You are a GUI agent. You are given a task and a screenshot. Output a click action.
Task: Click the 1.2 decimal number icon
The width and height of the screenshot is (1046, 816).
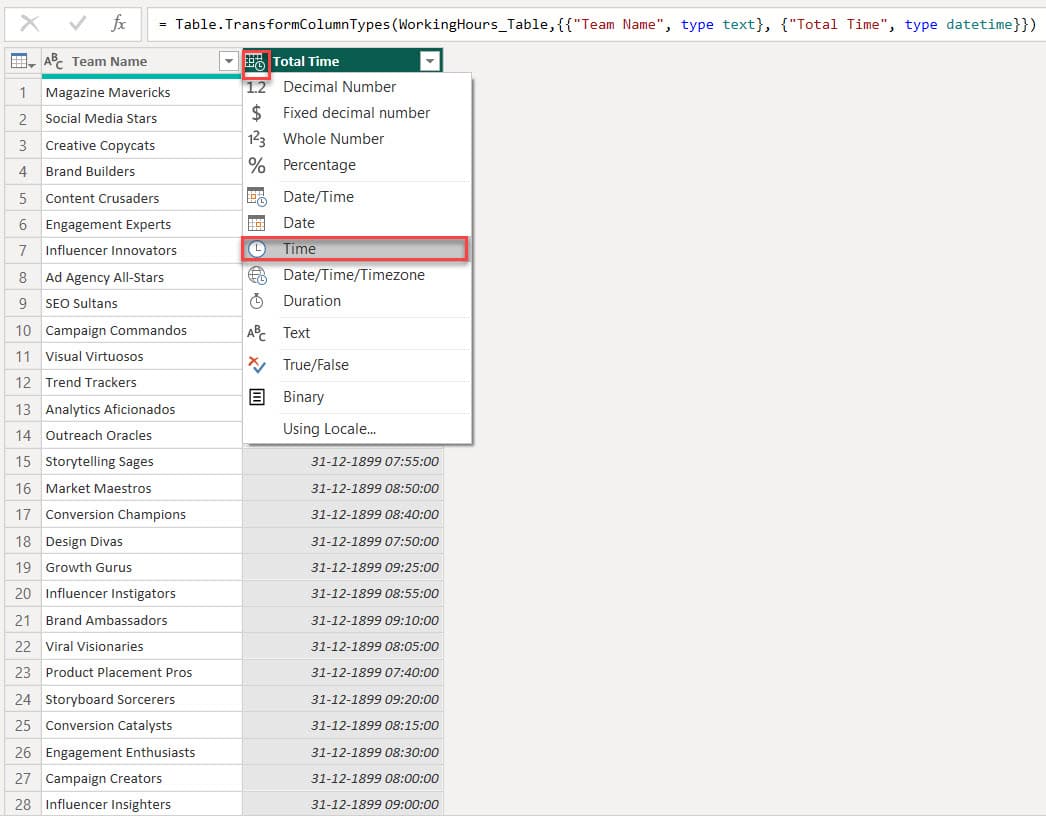pos(256,87)
